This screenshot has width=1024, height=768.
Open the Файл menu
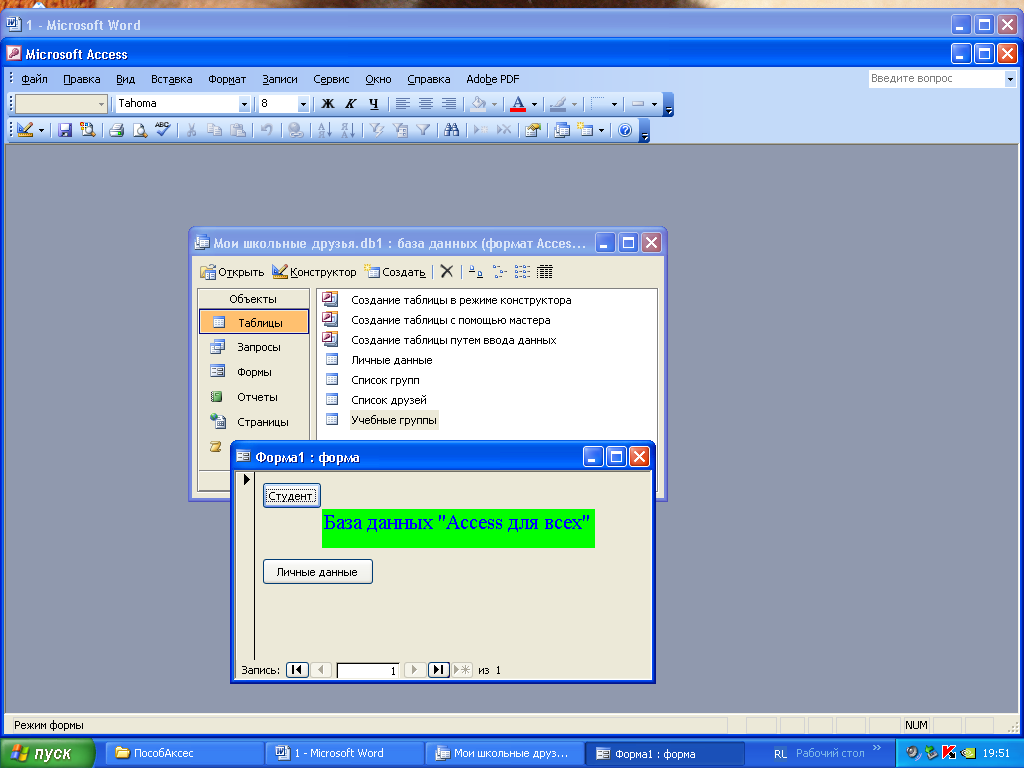(34, 79)
